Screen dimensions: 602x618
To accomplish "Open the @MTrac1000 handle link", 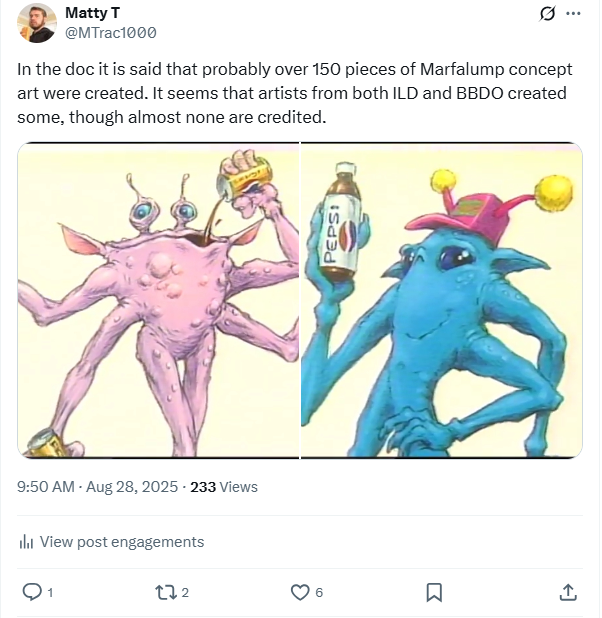I will [x=110, y=32].
